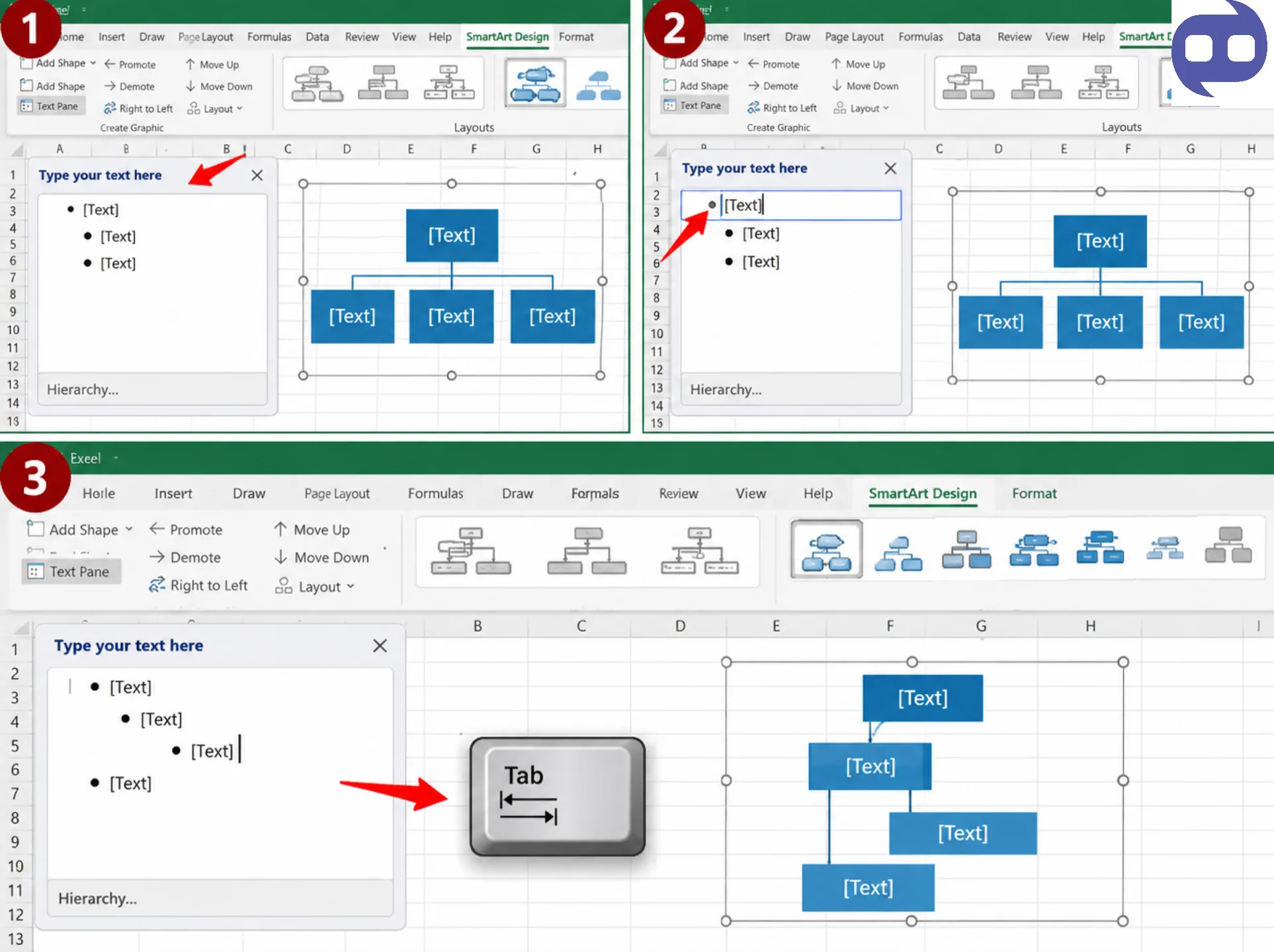1274x952 pixels.
Task: Expand top Add Shape menu in panel 1
Action: pos(58,63)
